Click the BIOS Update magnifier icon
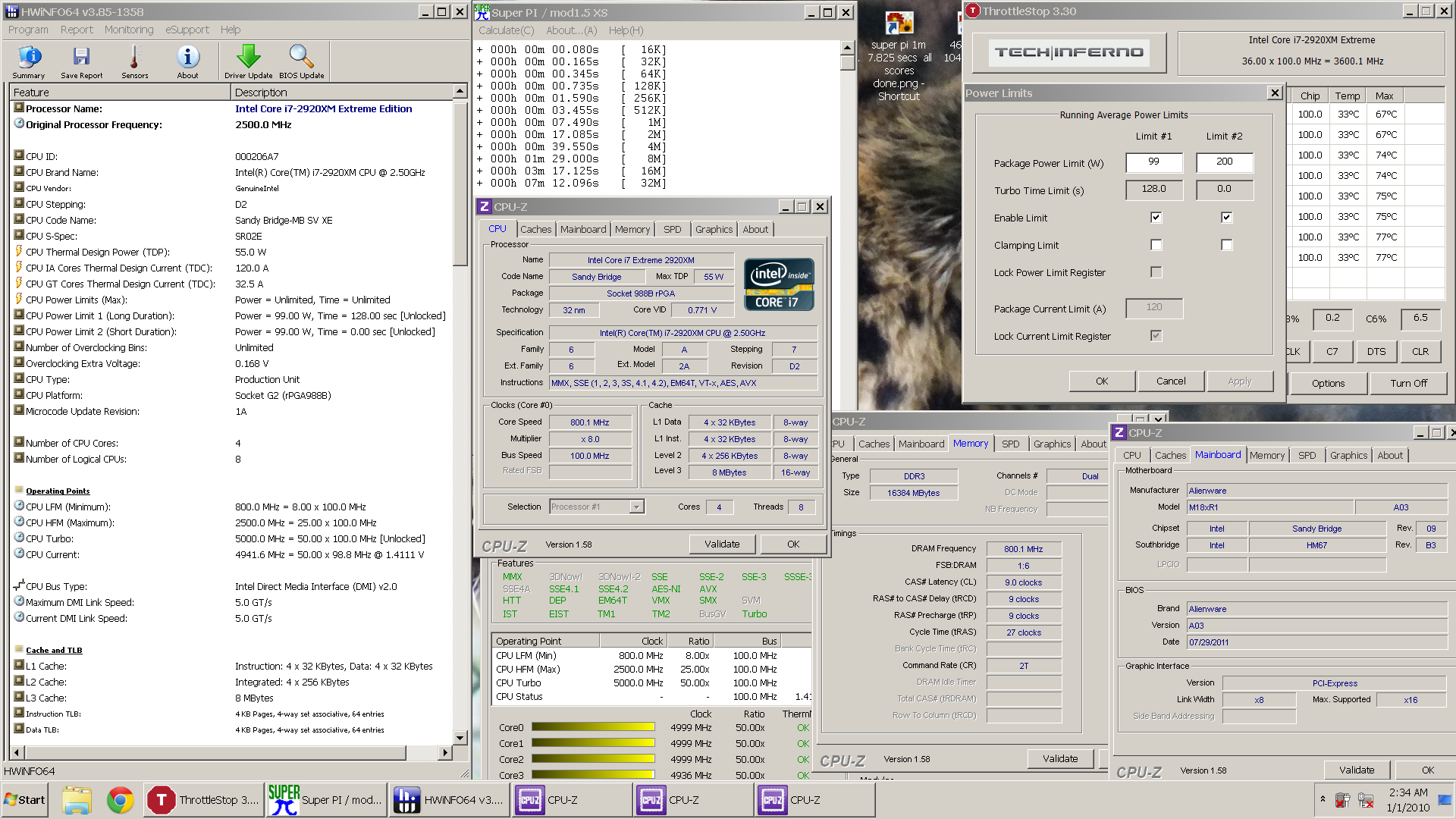This screenshot has width=1456, height=819. tap(301, 62)
